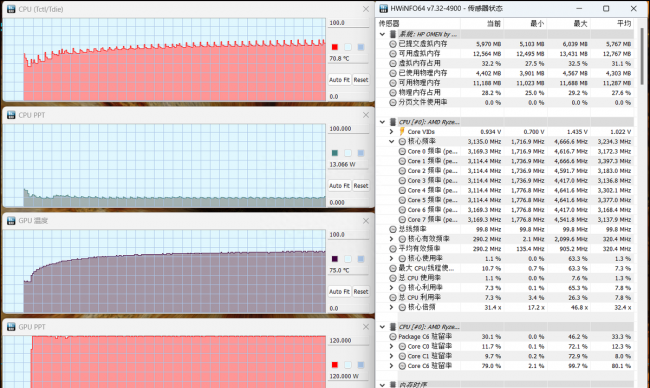Click the sensor icon beside 可用虚拟内存
The image size is (650, 388).
[393, 53]
